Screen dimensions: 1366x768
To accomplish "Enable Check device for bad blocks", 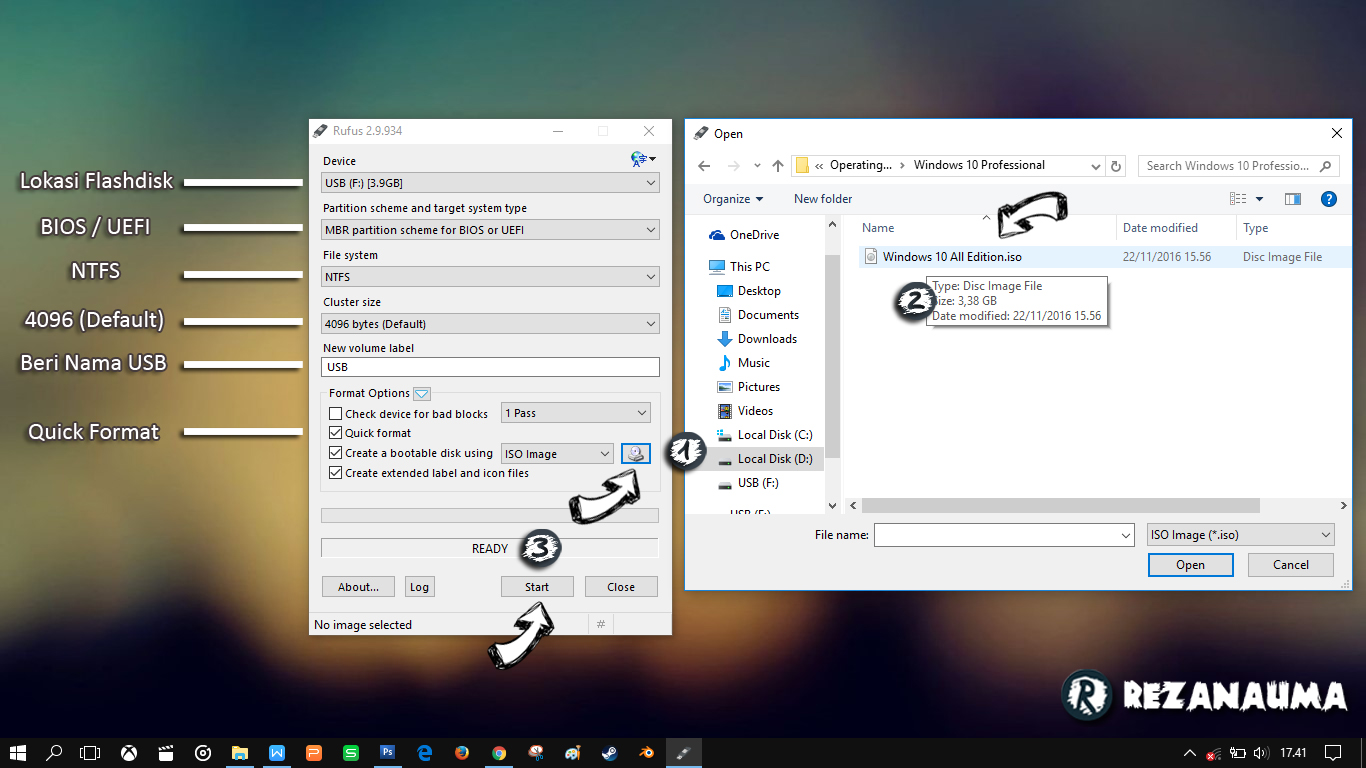I will [336, 413].
